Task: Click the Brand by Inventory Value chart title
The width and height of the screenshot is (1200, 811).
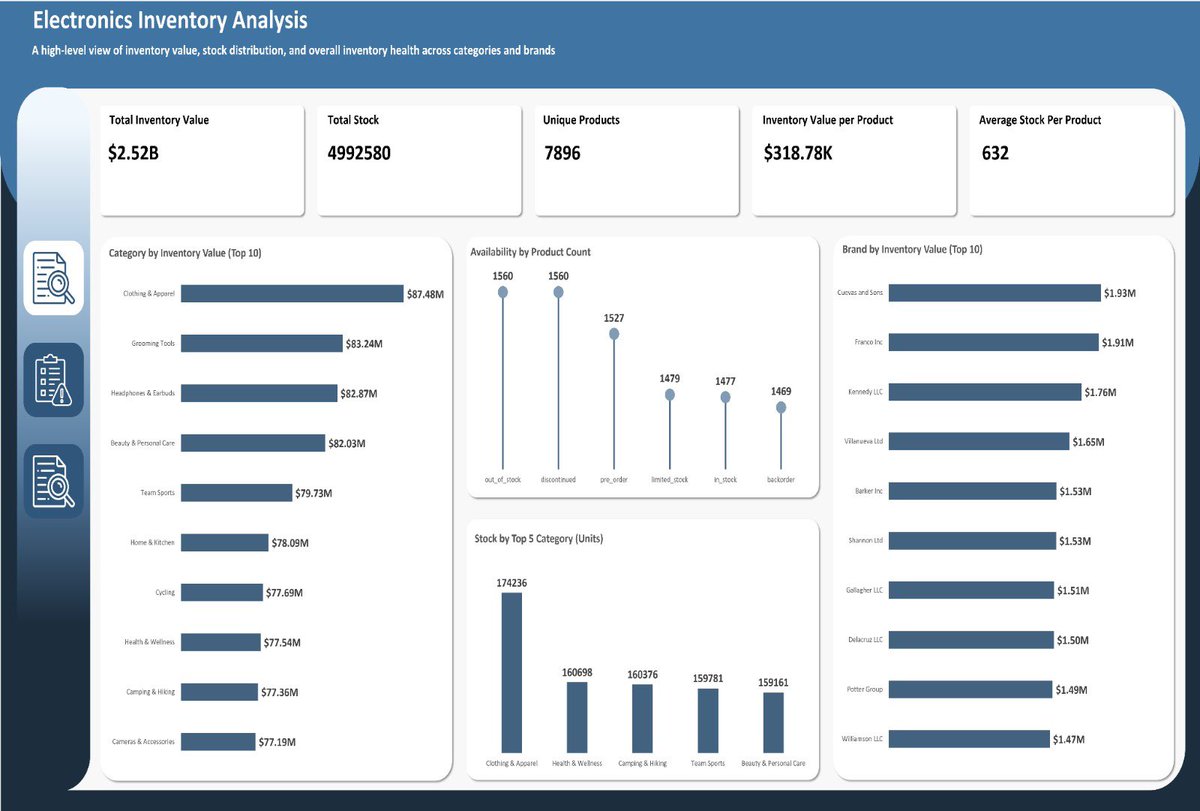Action: pyautogui.click(x=912, y=249)
